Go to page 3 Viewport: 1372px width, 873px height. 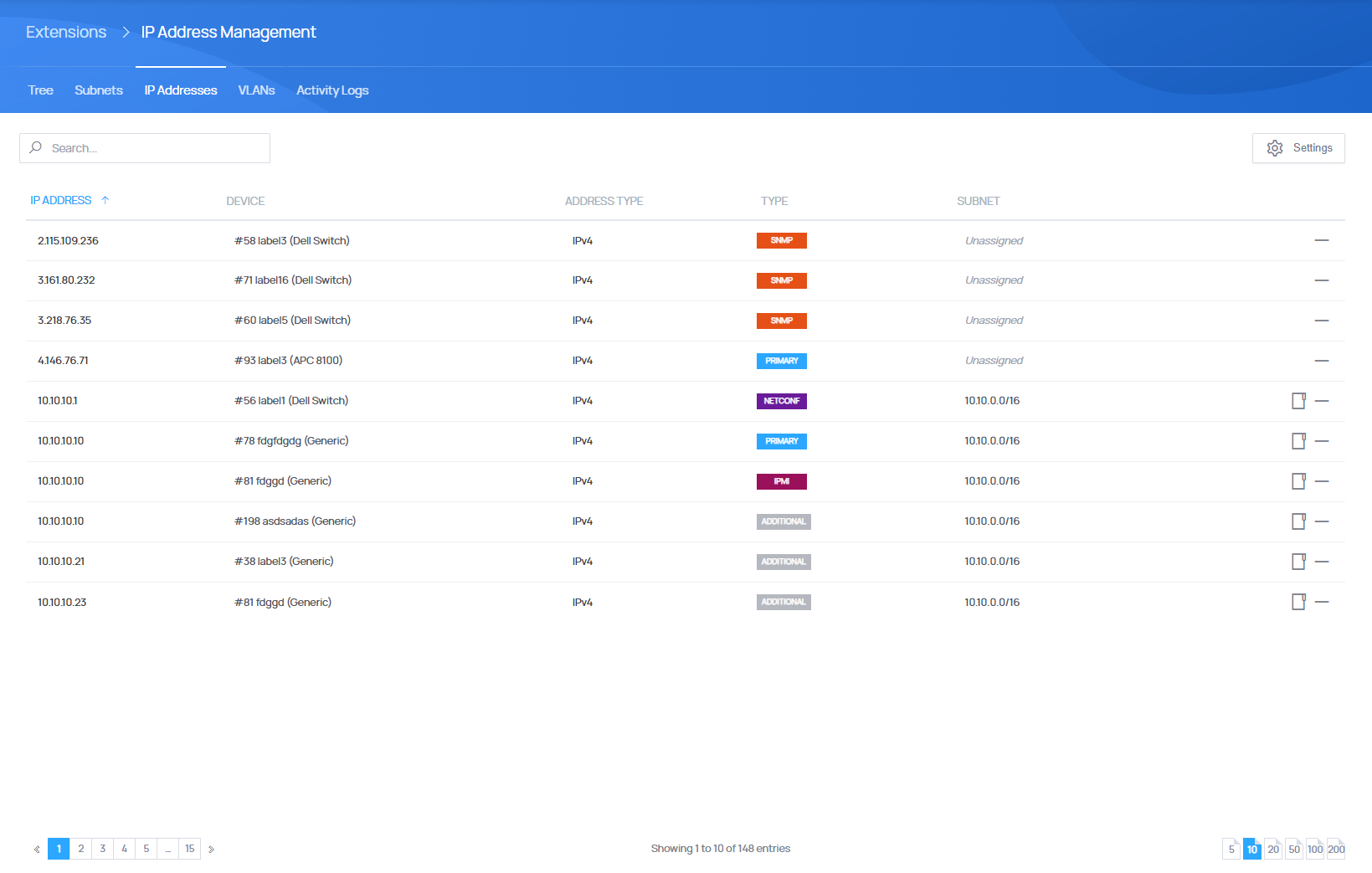(x=103, y=849)
